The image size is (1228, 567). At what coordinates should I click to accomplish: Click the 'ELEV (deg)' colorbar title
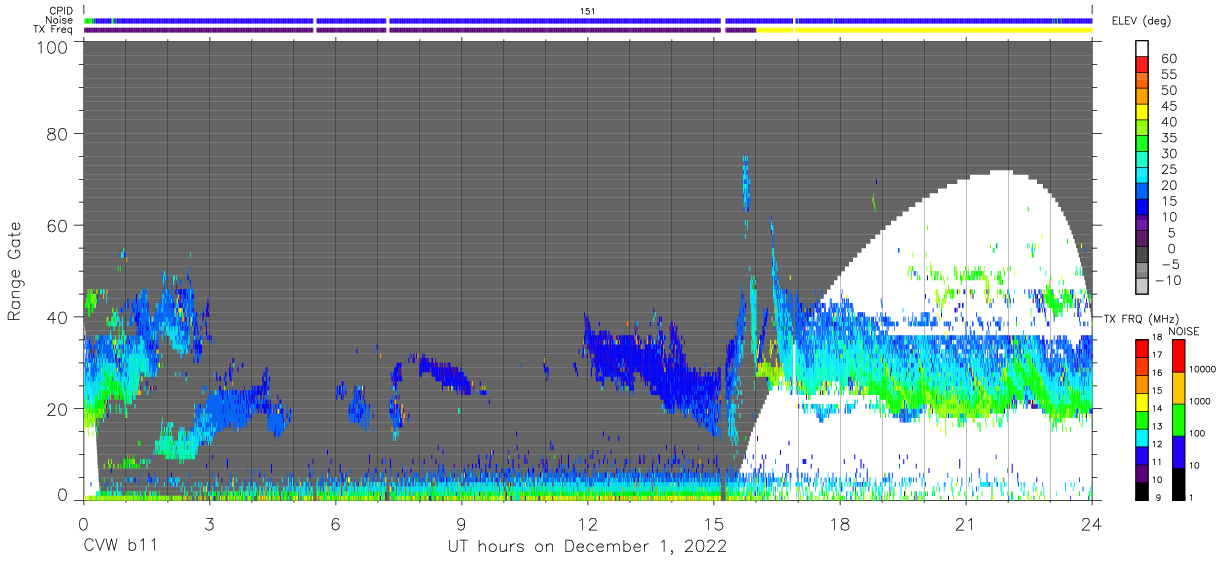(x=1143, y=21)
